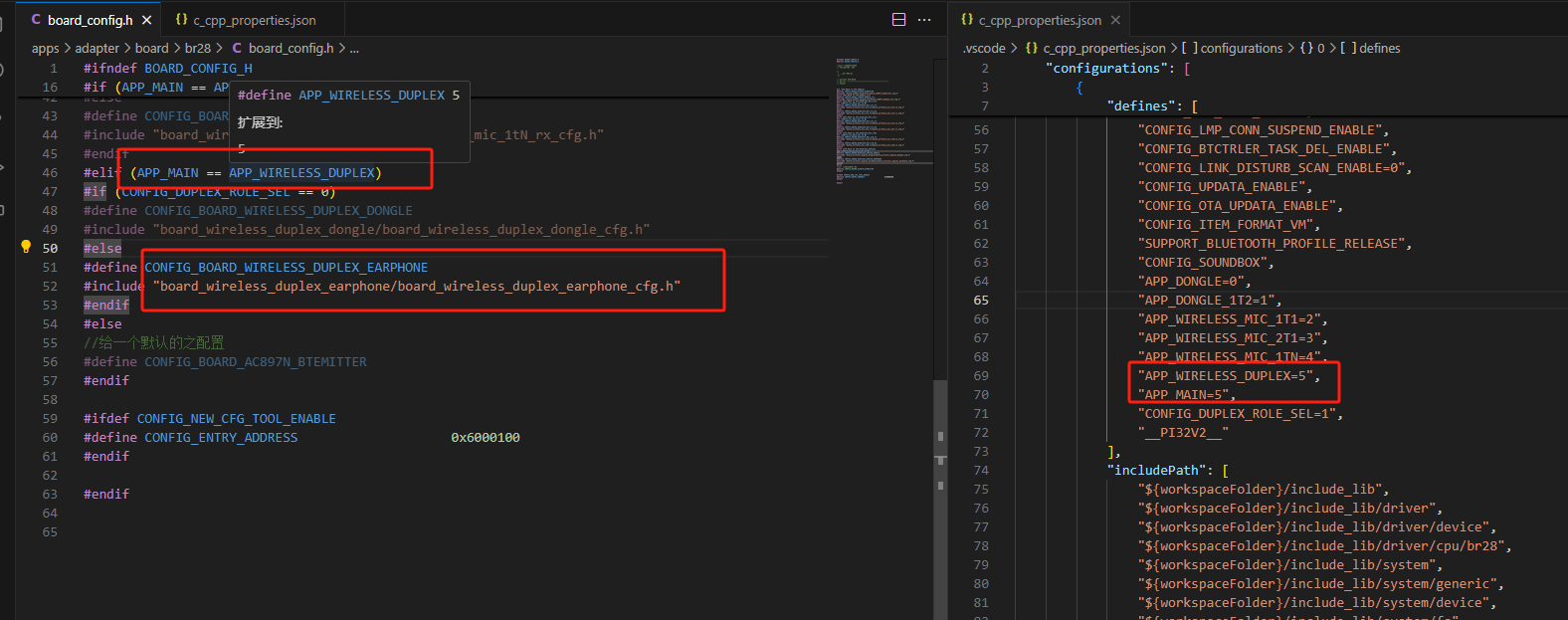
Task: Close the board_config.h tab
Action: (147, 20)
